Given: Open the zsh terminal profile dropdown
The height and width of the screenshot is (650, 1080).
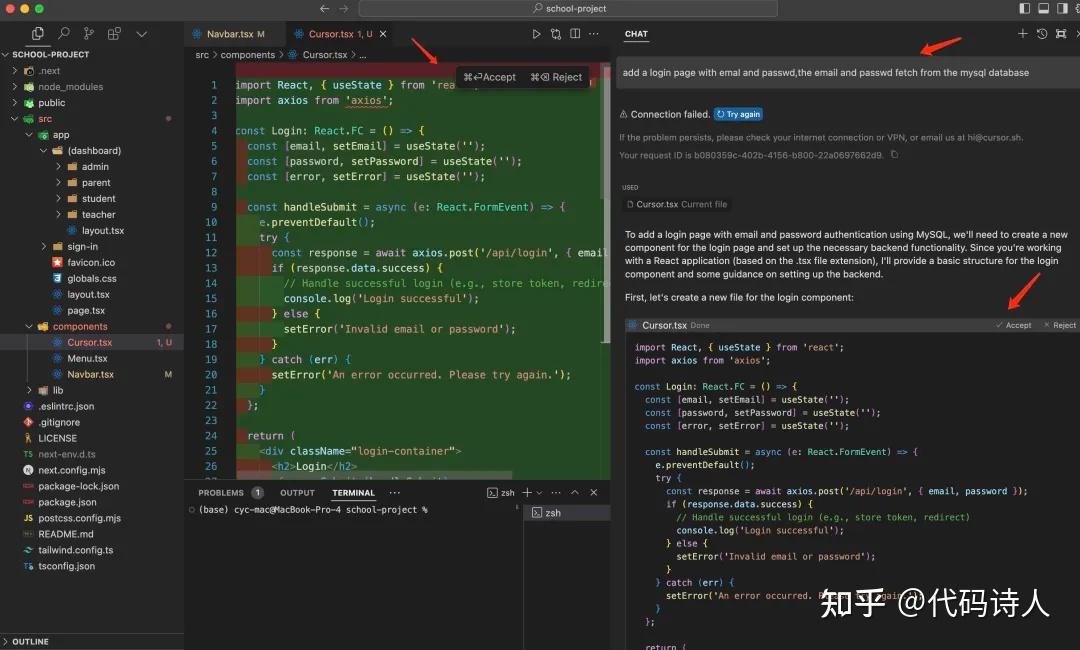Looking at the screenshot, I should (539, 492).
